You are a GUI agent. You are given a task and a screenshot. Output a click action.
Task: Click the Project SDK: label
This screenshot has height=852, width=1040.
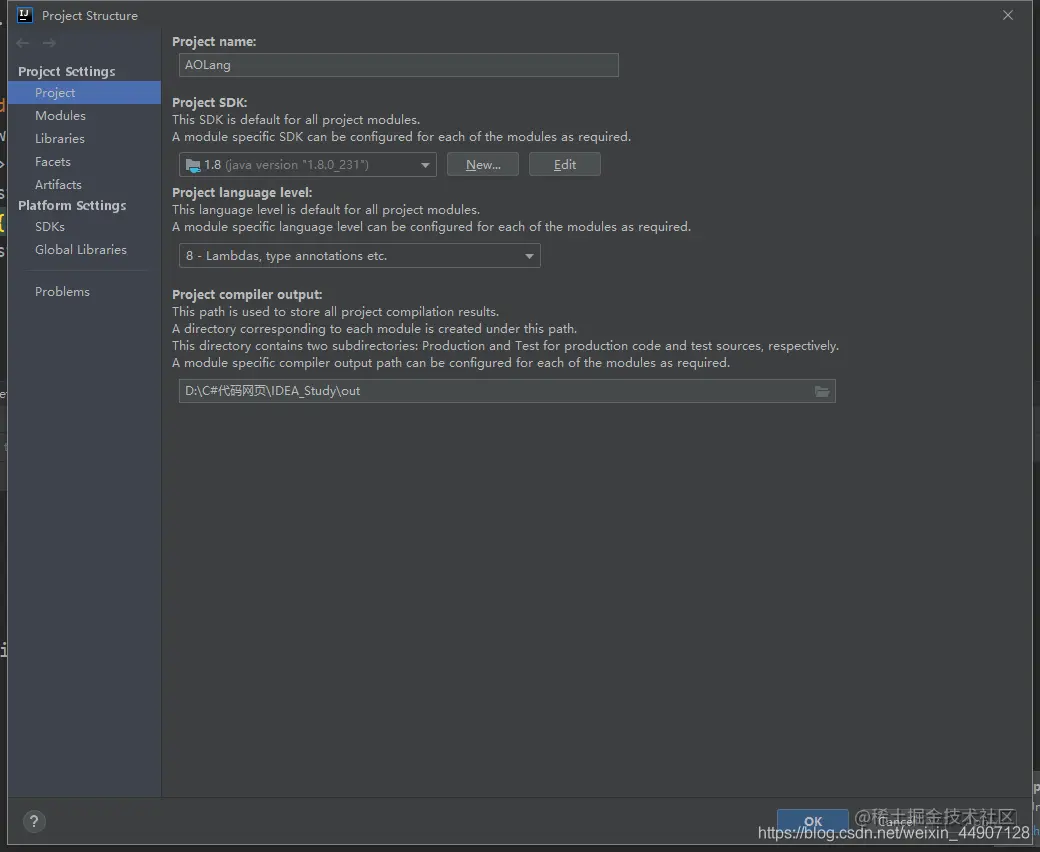tap(210, 103)
